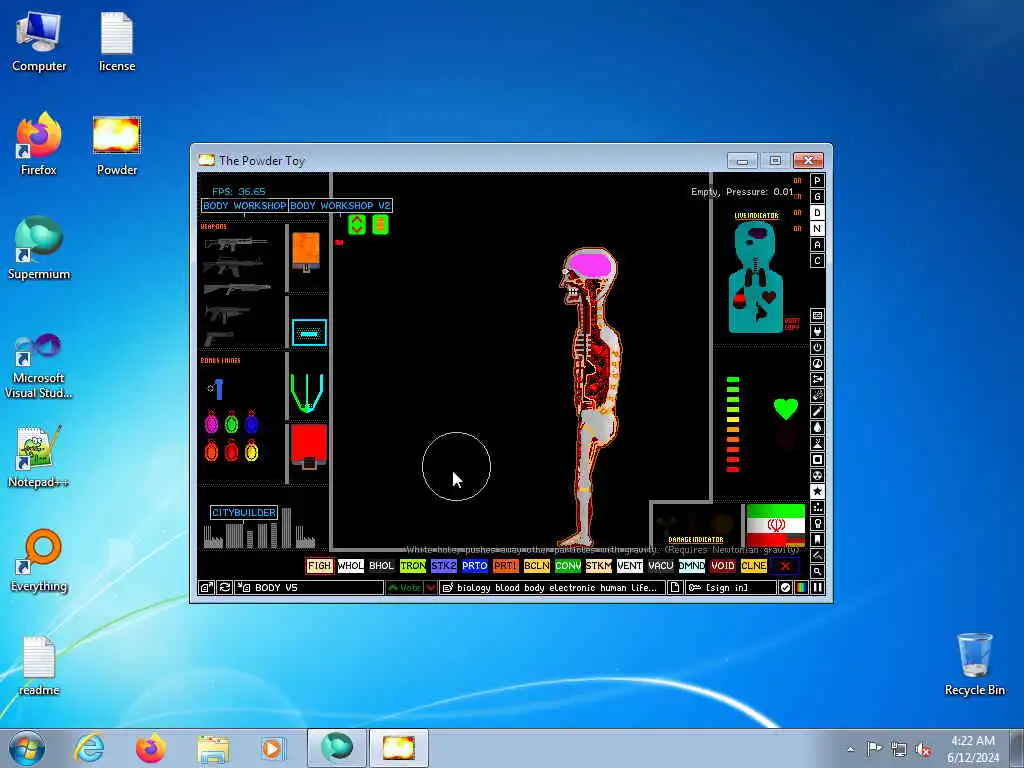Select the WHOL white hole element
This screenshot has height=768, width=1024.
351,566
